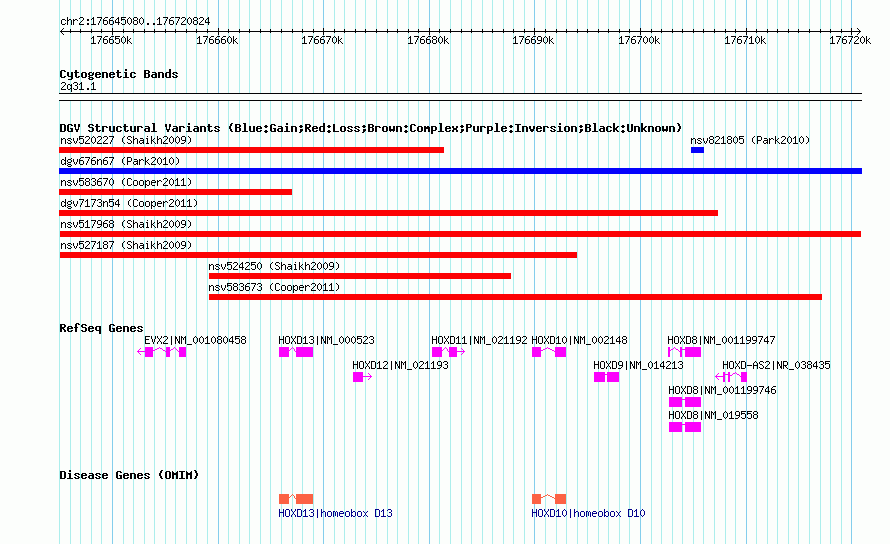Select the 176700k ruler tick label
The image size is (890, 544).
tap(639, 40)
